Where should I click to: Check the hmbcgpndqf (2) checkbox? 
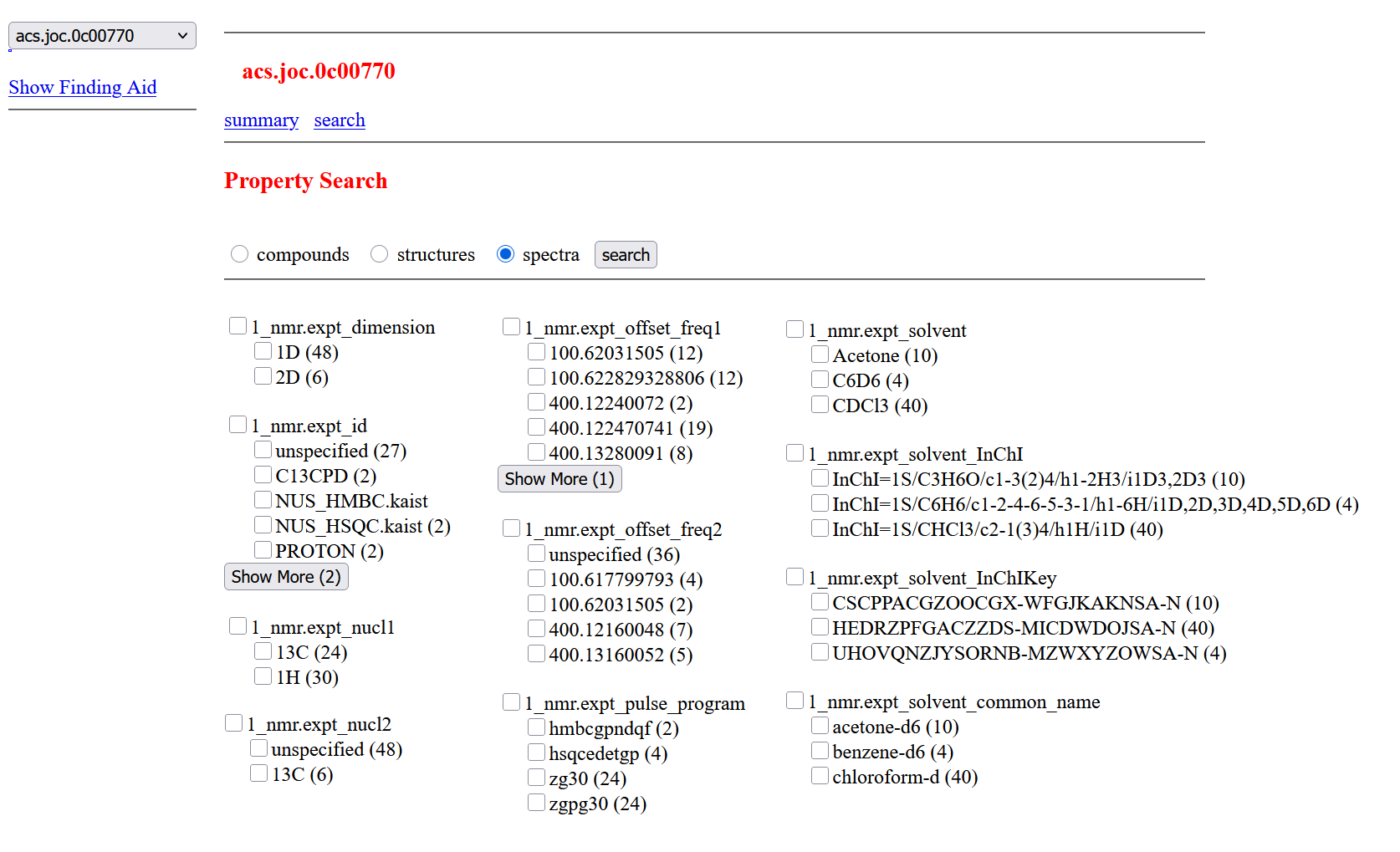536,727
